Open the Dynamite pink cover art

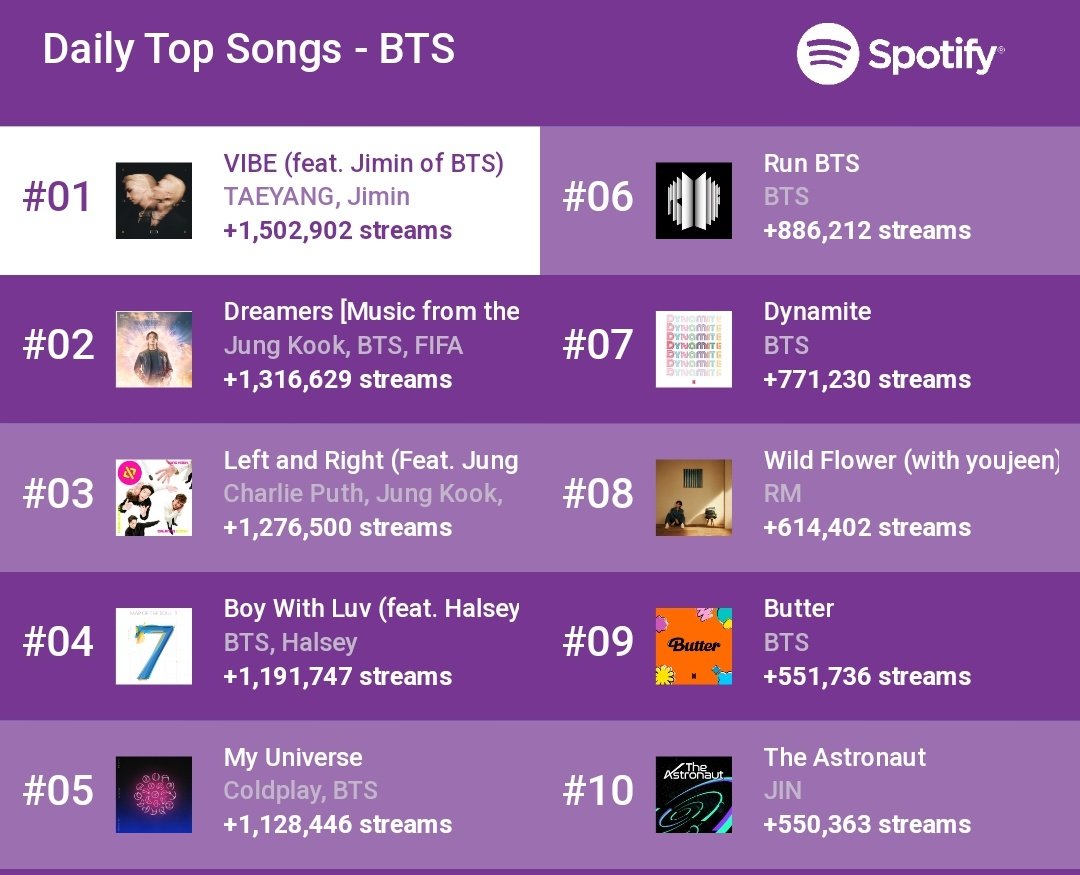pos(694,349)
